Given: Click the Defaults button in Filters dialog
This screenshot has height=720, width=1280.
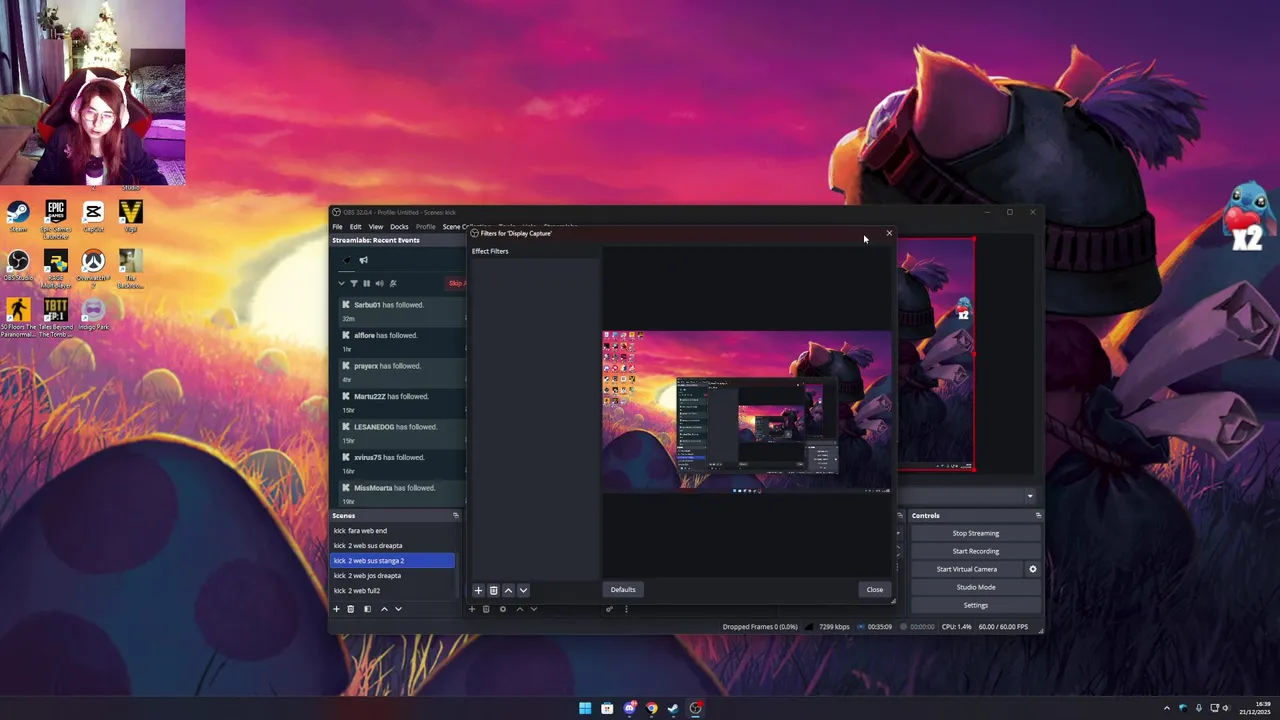Looking at the screenshot, I should tap(623, 589).
